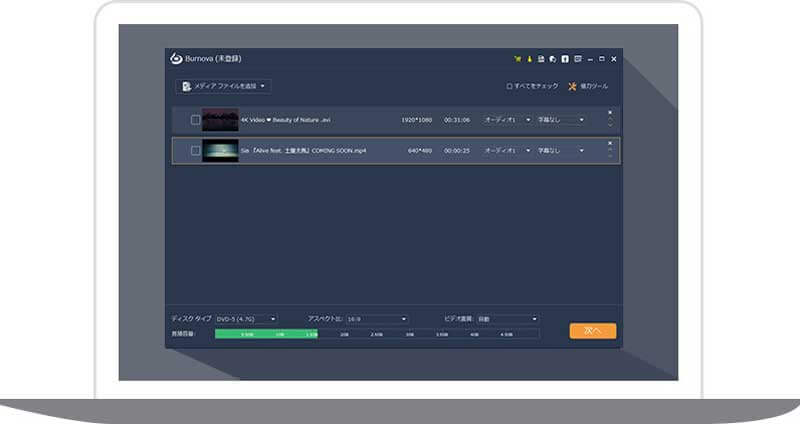Click the save project icon in title bar

pyautogui.click(x=541, y=59)
